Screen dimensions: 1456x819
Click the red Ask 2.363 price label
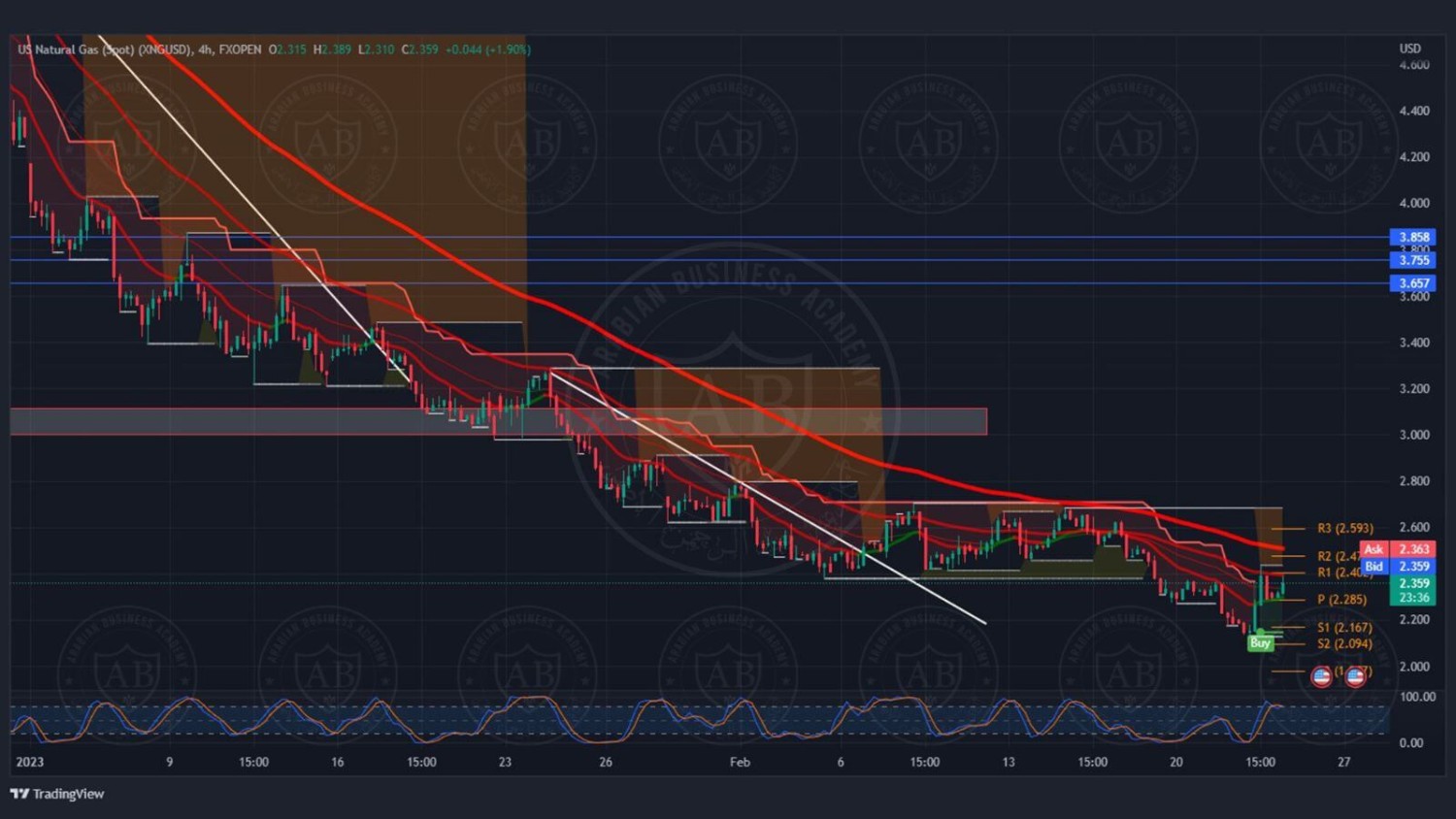pyautogui.click(x=1398, y=549)
